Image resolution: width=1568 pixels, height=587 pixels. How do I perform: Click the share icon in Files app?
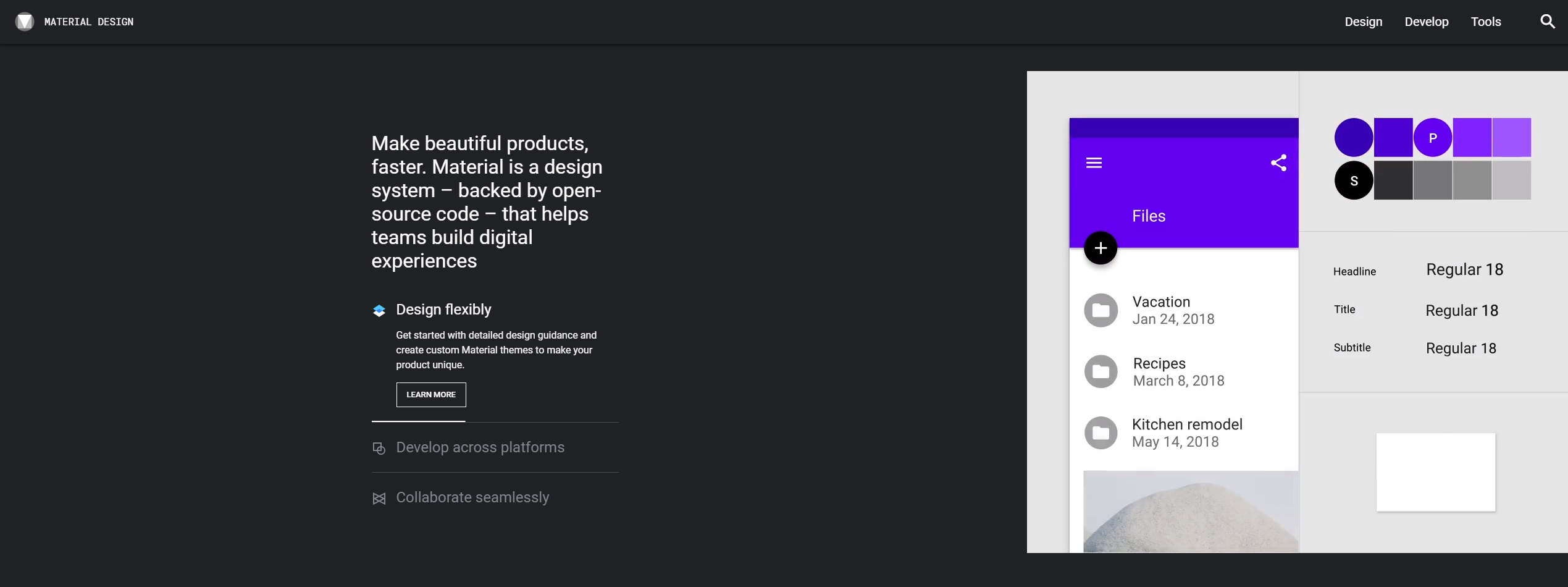(x=1278, y=163)
